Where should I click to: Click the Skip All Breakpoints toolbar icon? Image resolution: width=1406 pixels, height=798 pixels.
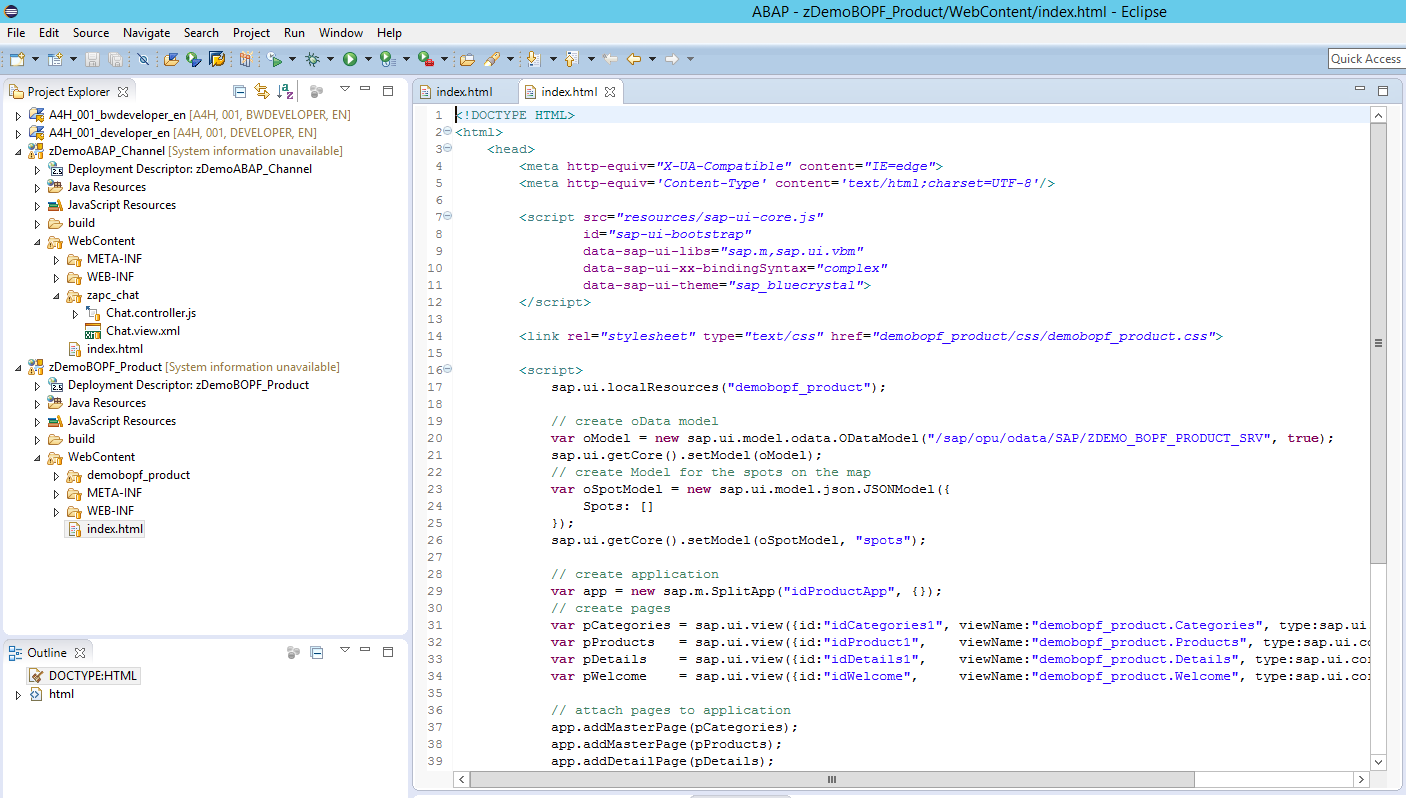tap(144, 60)
